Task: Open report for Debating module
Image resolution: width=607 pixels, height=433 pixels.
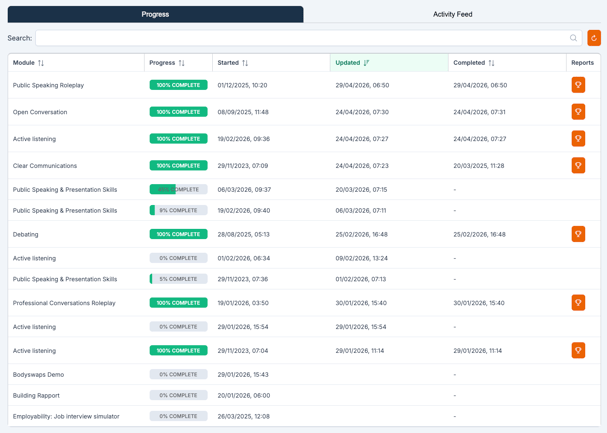Action: (578, 234)
